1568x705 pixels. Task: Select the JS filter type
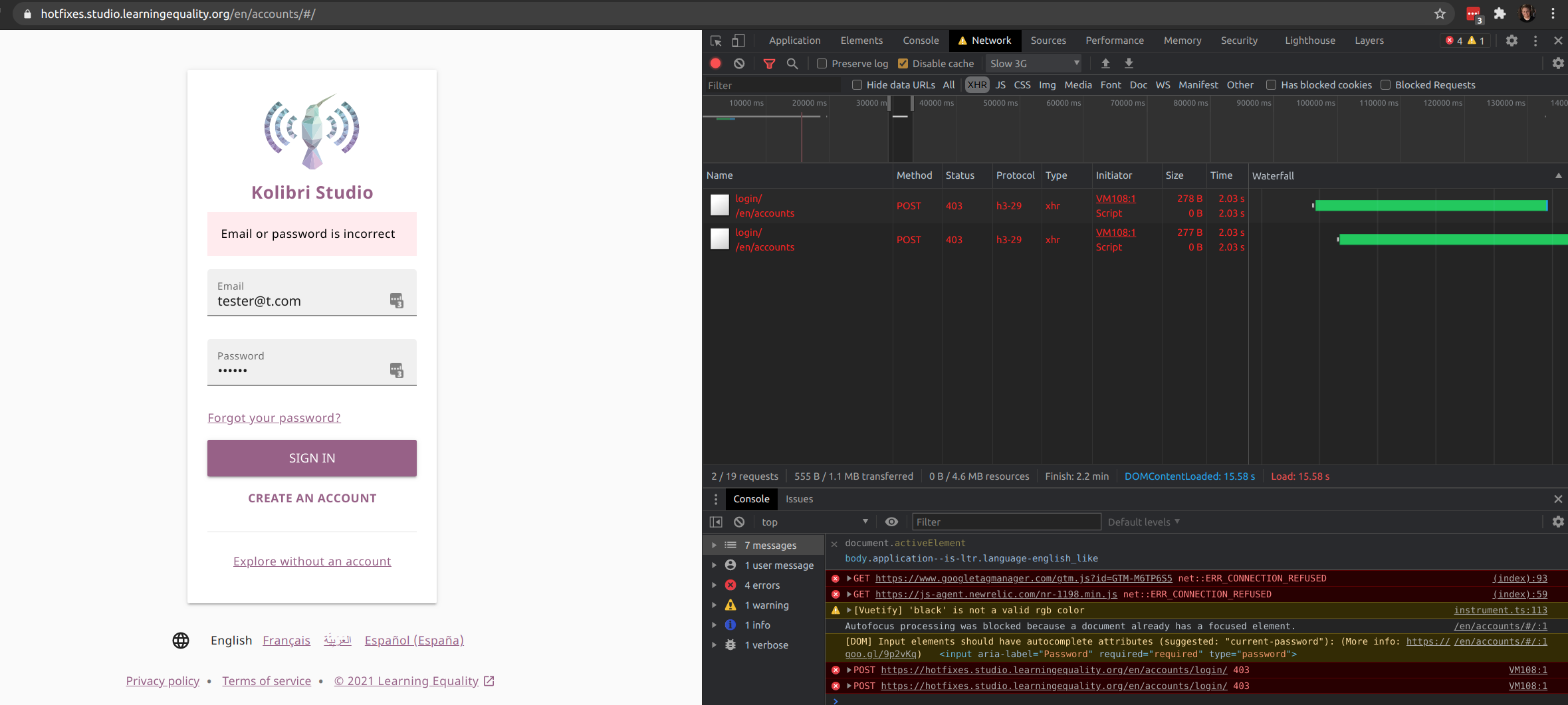tap(1000, 85)
